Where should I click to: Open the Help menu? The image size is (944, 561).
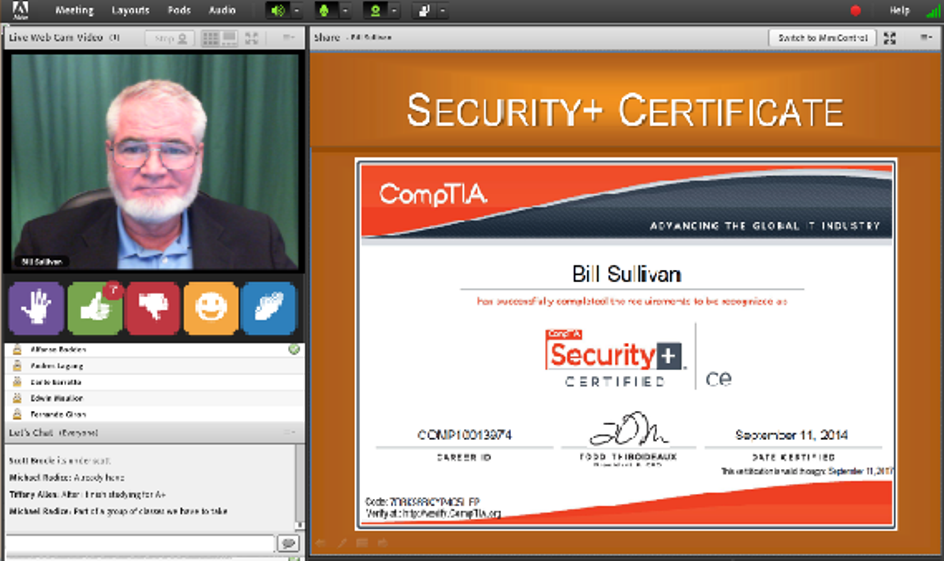[x=899, y=10]
